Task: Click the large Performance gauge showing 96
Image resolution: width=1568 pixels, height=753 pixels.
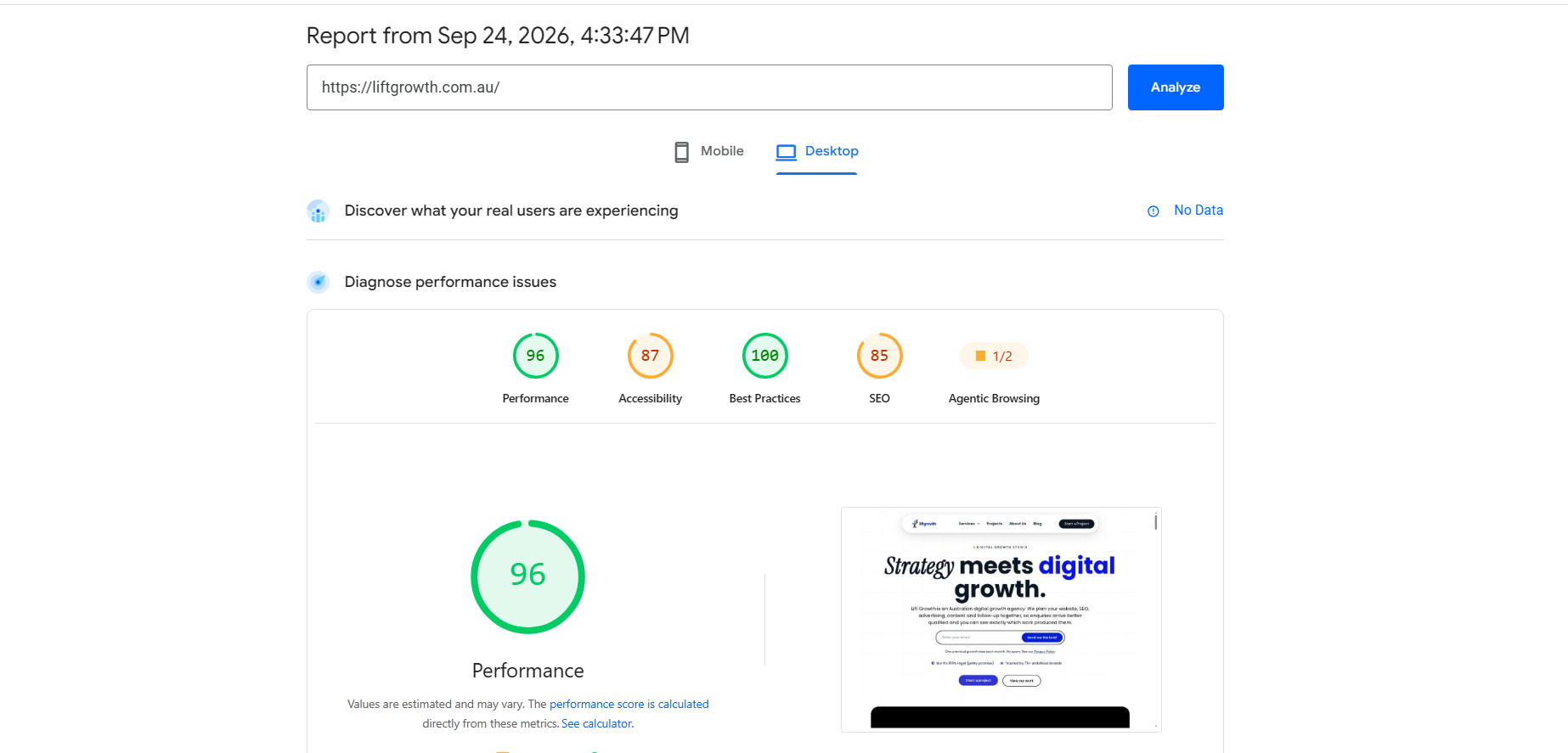Action: point(528,577)
